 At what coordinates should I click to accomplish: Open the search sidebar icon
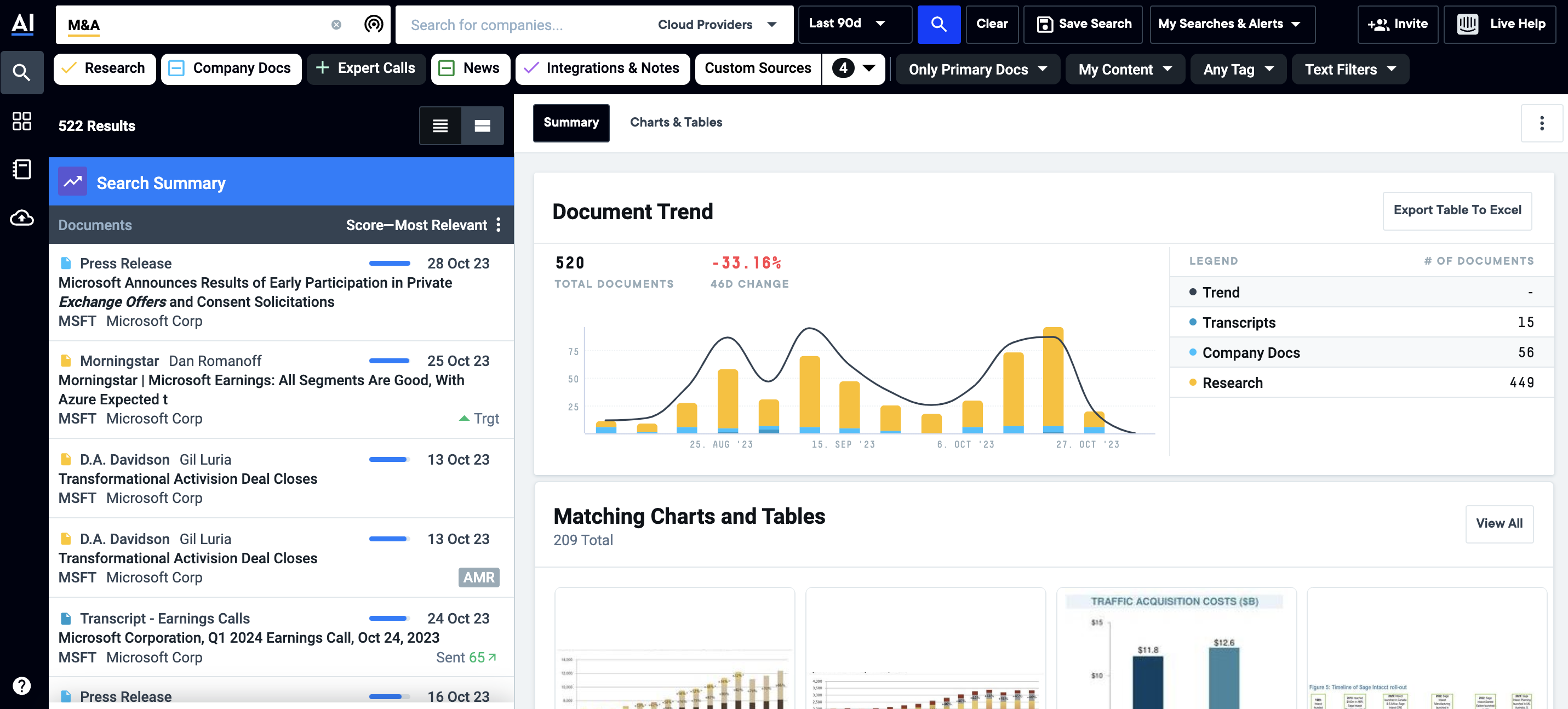(x=22, y=72)
